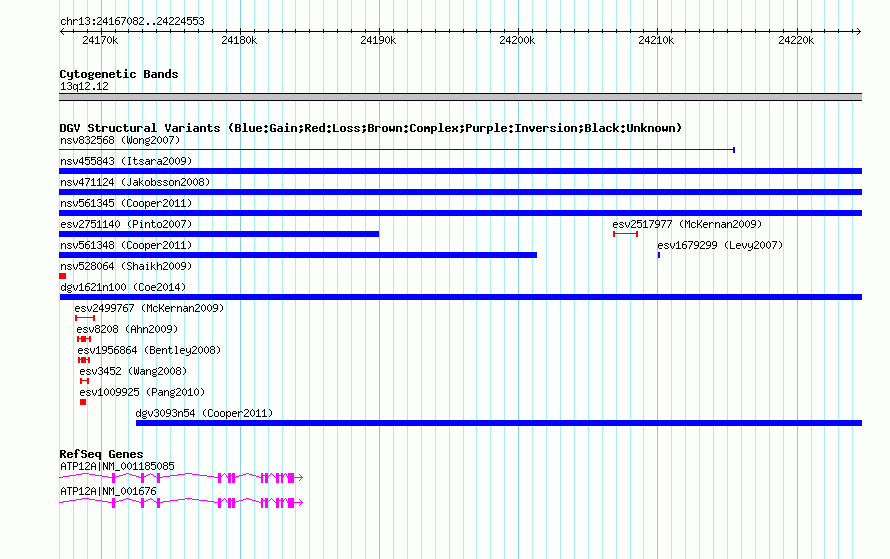Click the 24200k ruler tick label
This screenshot has width=890, height=559.
[517, 40]
